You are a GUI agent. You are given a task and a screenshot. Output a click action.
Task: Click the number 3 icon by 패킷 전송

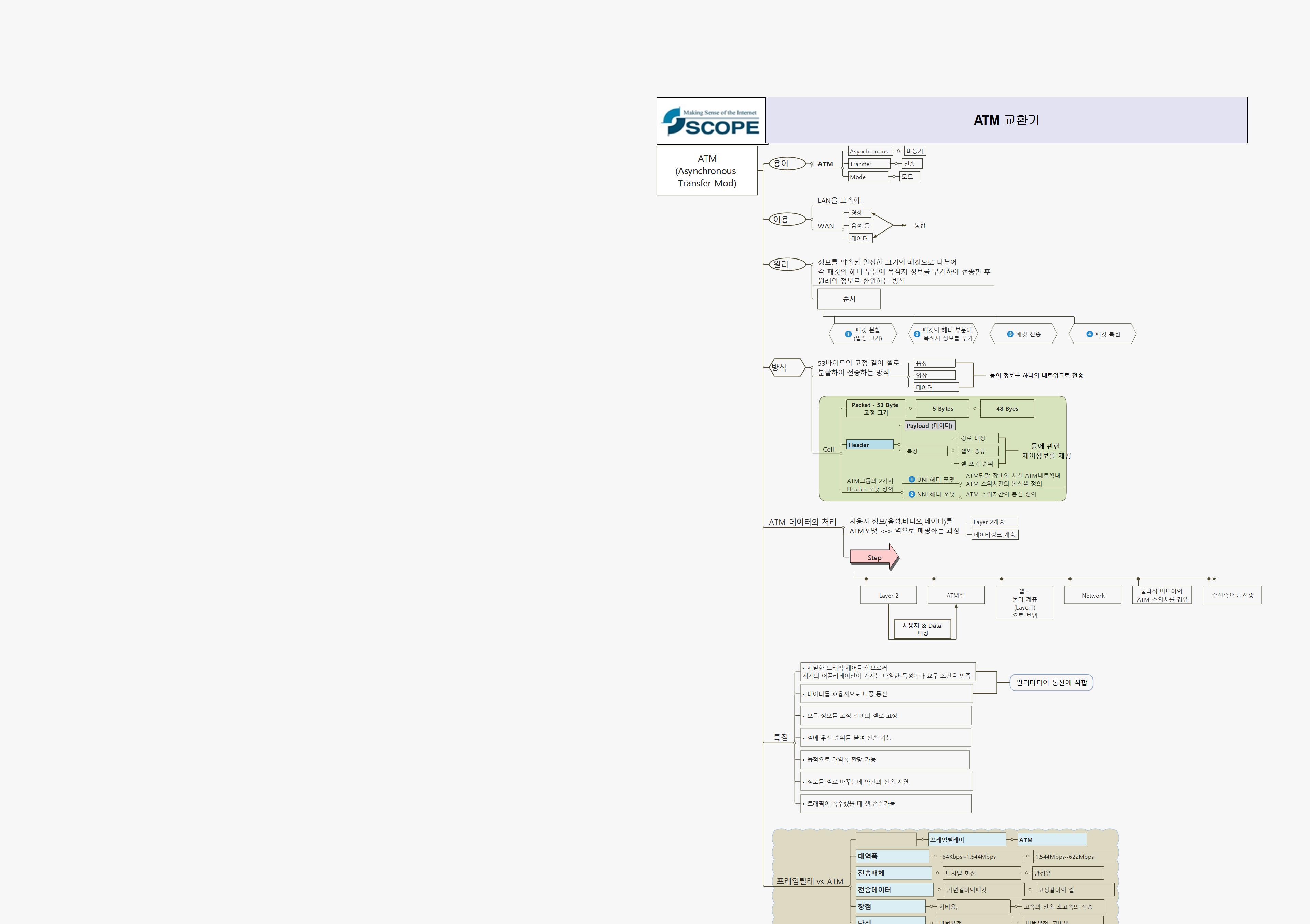(1010, 334)
